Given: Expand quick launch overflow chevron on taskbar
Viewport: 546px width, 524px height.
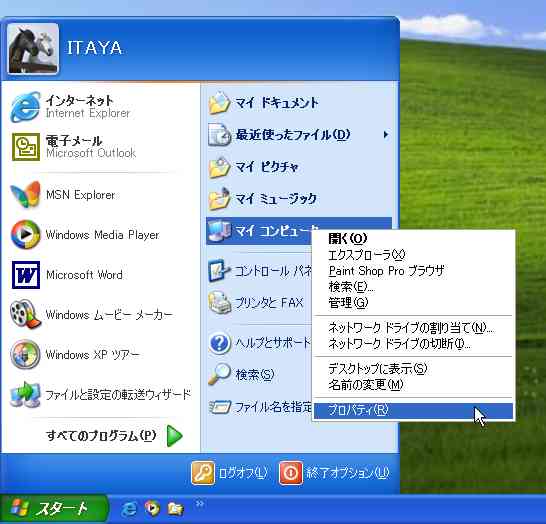Looking at the screenshot, I should [200, 503].
